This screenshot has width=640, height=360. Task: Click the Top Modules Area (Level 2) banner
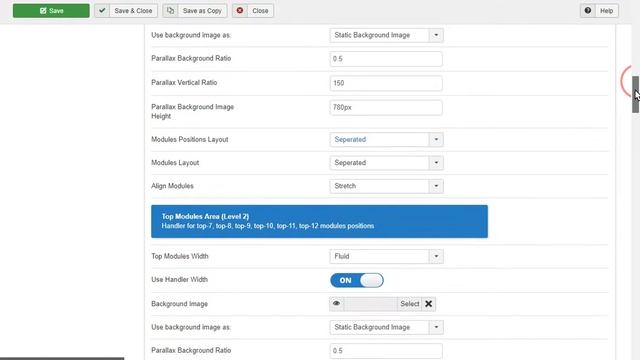[319, 221]
